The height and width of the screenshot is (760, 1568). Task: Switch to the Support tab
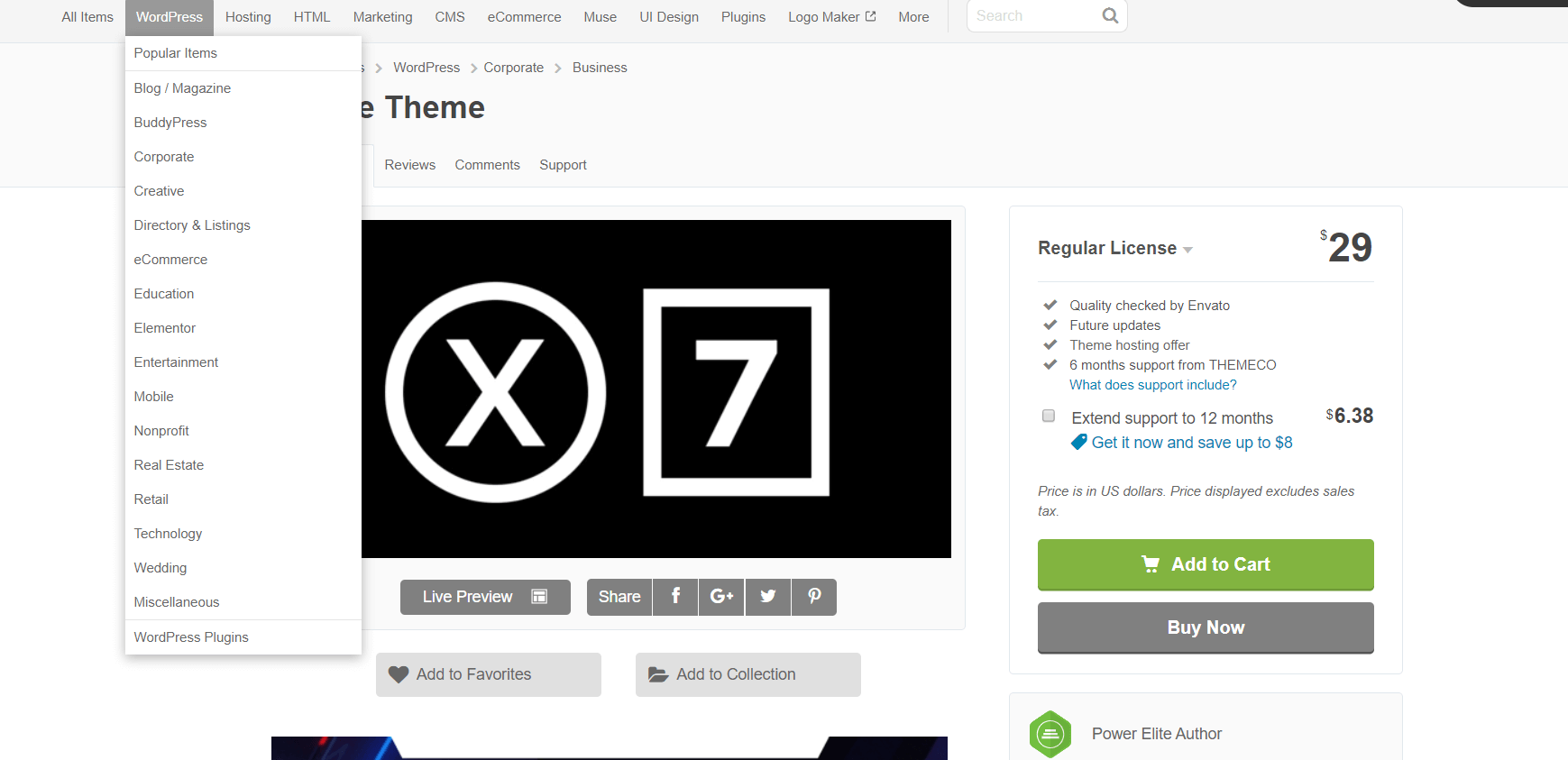click(563, 165)
